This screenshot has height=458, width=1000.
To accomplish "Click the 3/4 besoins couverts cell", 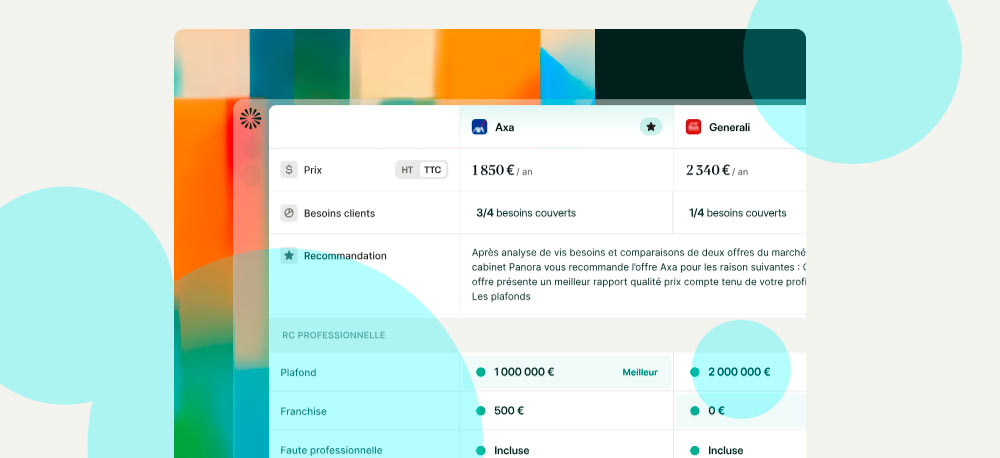I will [526, 213].
